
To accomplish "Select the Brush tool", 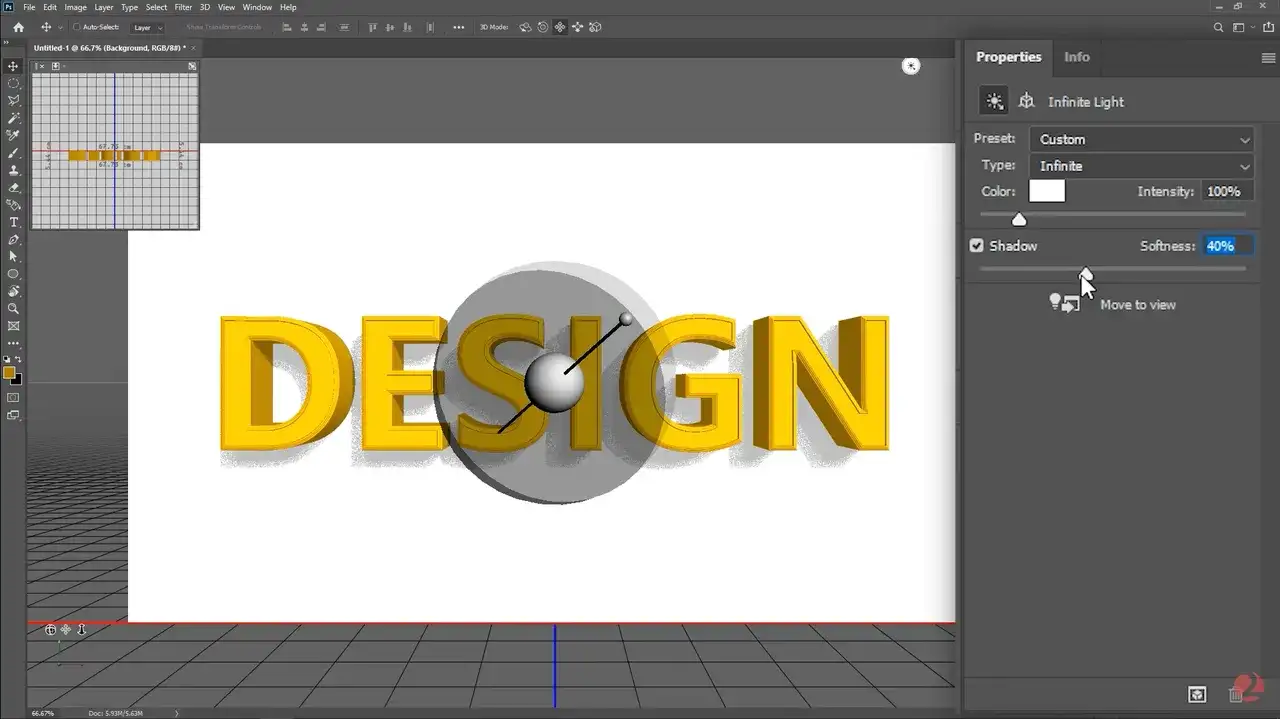I will pos(14,153).
